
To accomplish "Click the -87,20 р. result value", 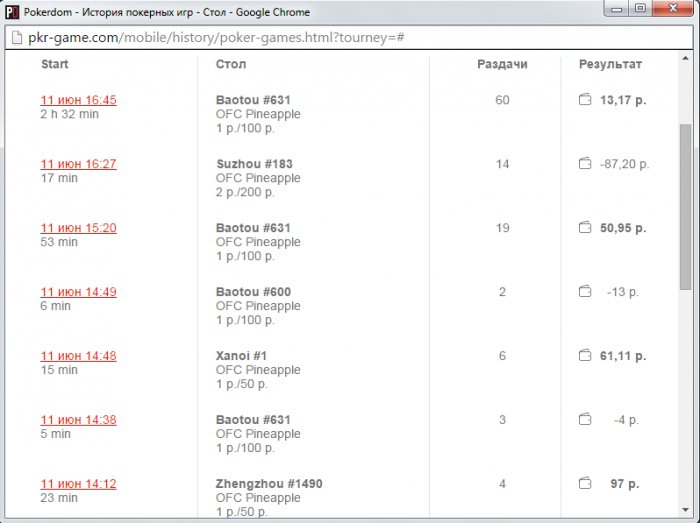I will [x=625, y=164].
